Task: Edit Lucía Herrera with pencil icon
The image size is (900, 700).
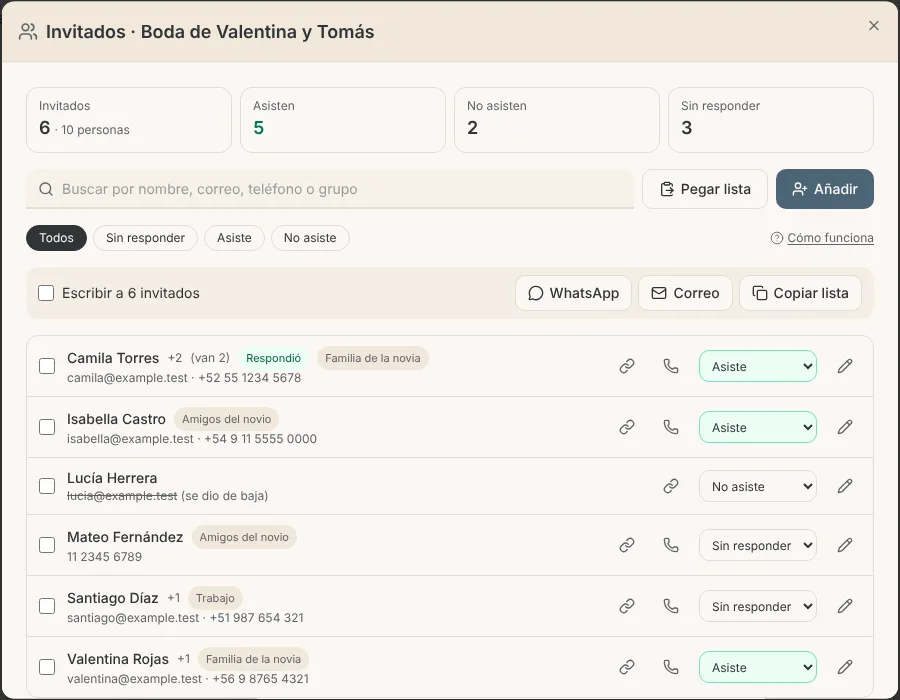Action: [845, 486]
